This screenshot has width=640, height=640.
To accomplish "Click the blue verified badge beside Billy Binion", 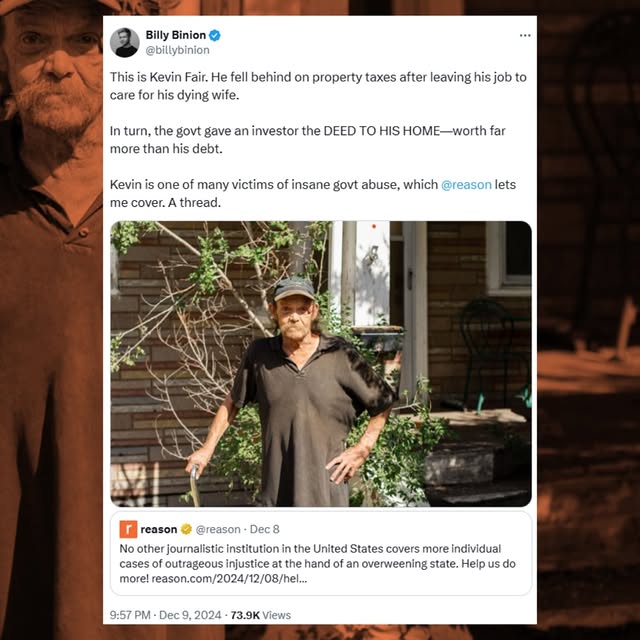I will 215,35.
